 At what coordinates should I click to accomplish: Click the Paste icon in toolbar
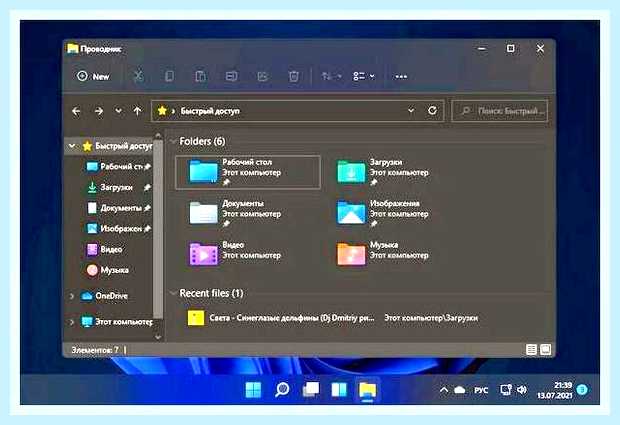[x=200, y=76]
